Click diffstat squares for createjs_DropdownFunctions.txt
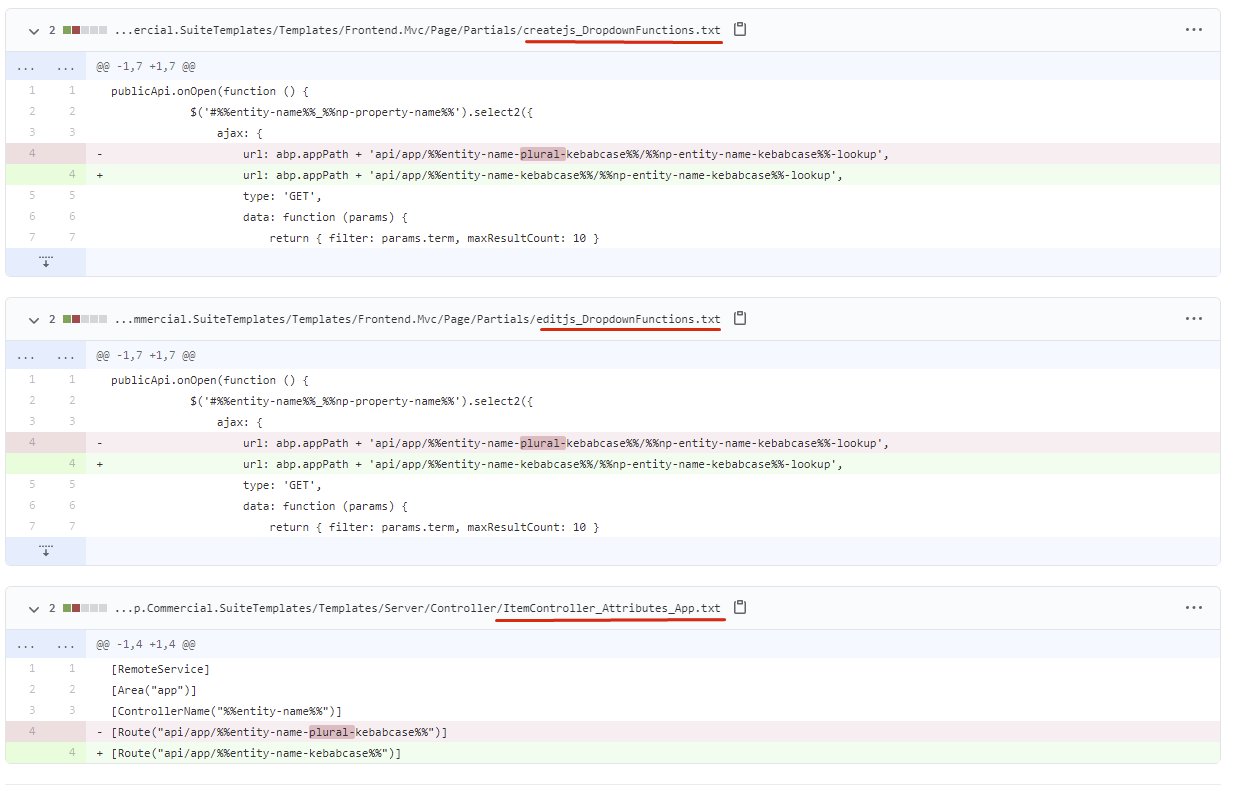Viewport: 1241px width, 787px height. coord(84,31)
